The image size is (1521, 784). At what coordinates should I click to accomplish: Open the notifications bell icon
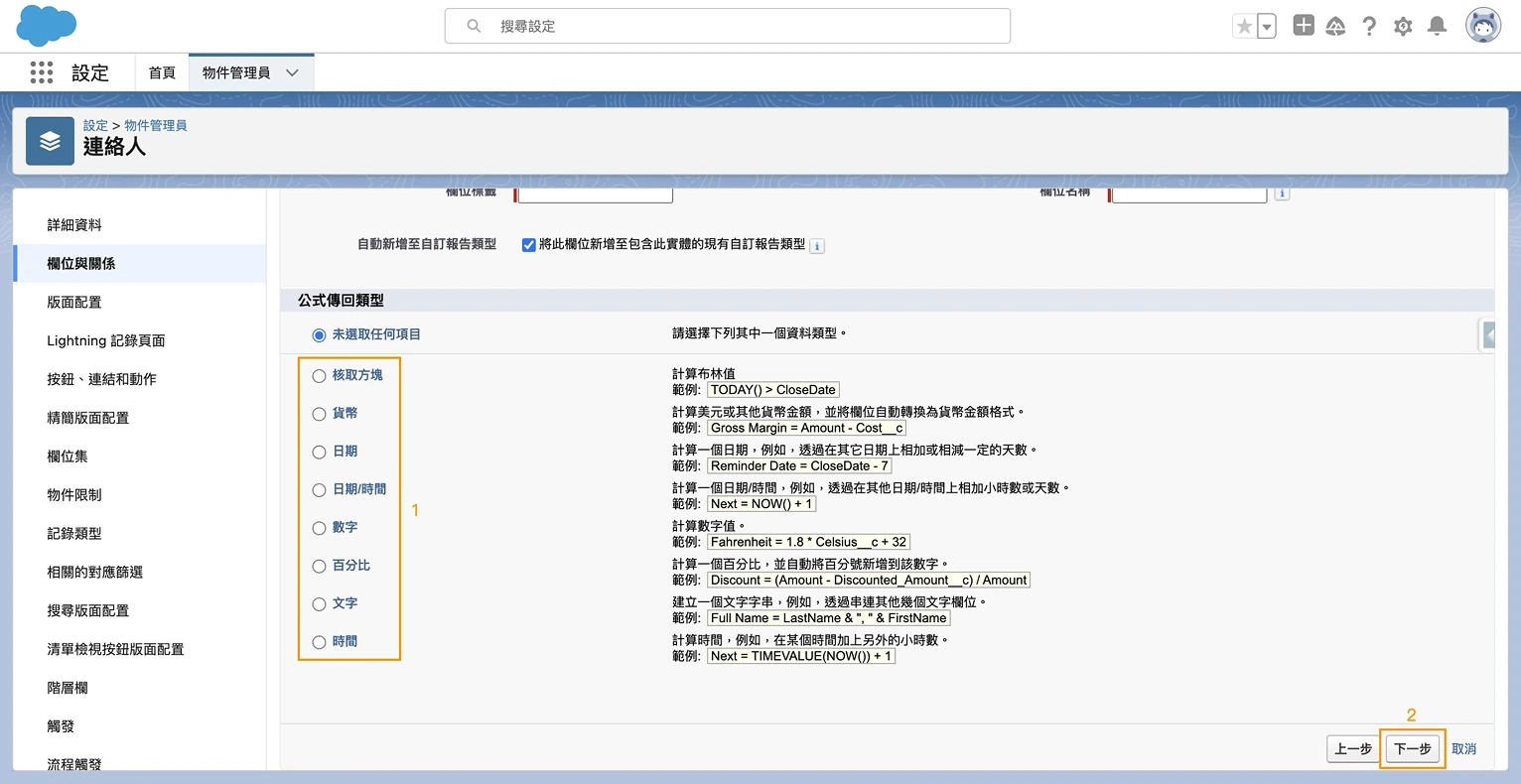point(1437,26)
